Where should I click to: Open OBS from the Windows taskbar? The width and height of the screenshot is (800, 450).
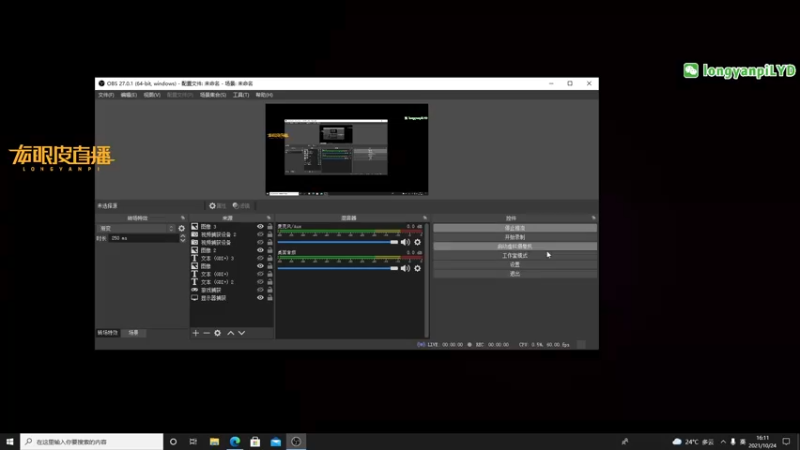click(296, 441)
